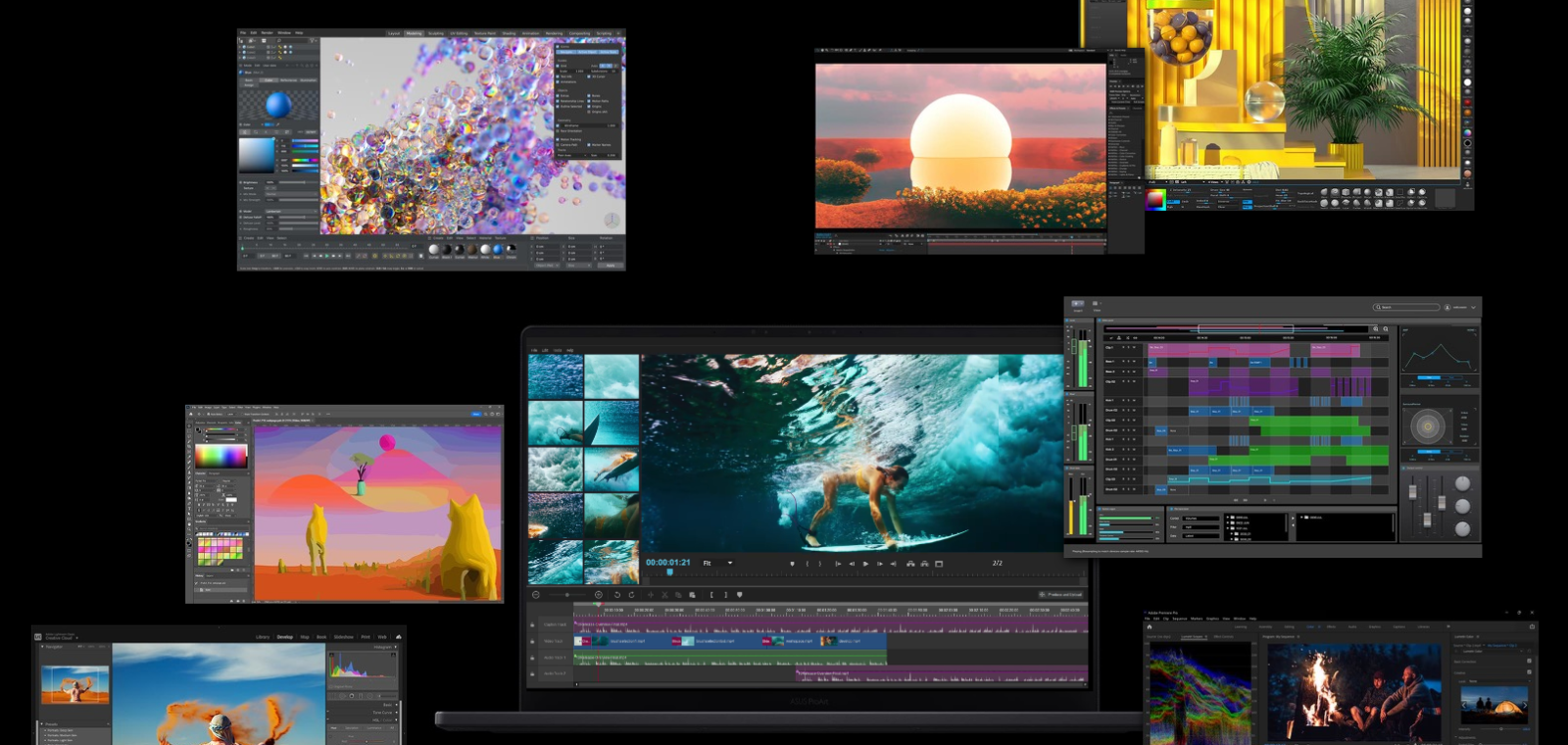Add marker from the video preview control bar
The height and width of the screenshot is (745, 1568).
pyautogui.click(x=792, y=564)
